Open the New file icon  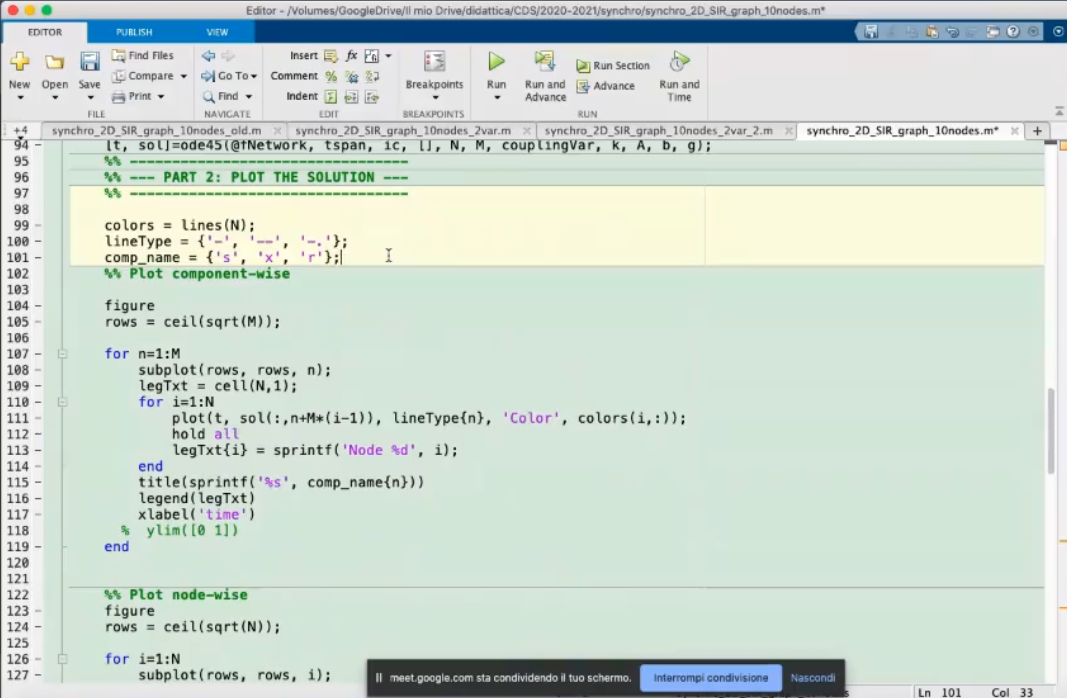(x=19, y=62)
